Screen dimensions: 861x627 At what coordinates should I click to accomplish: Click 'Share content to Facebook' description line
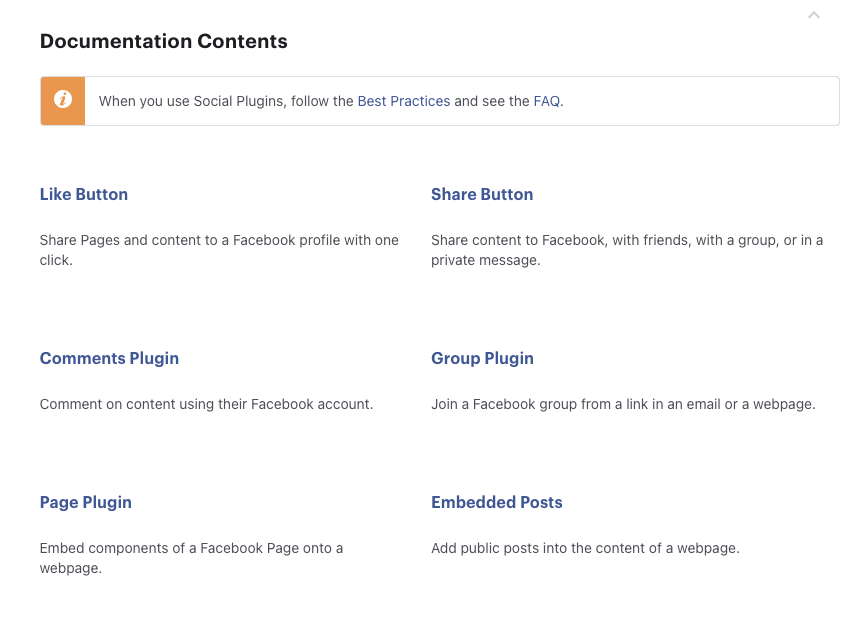point(627,240)
